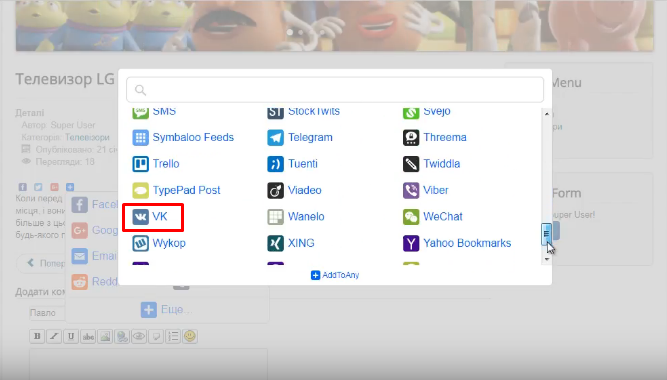Click the scrollbar up arrow
The width and height of the screenshot is (667, 380).
pos(547,114)
